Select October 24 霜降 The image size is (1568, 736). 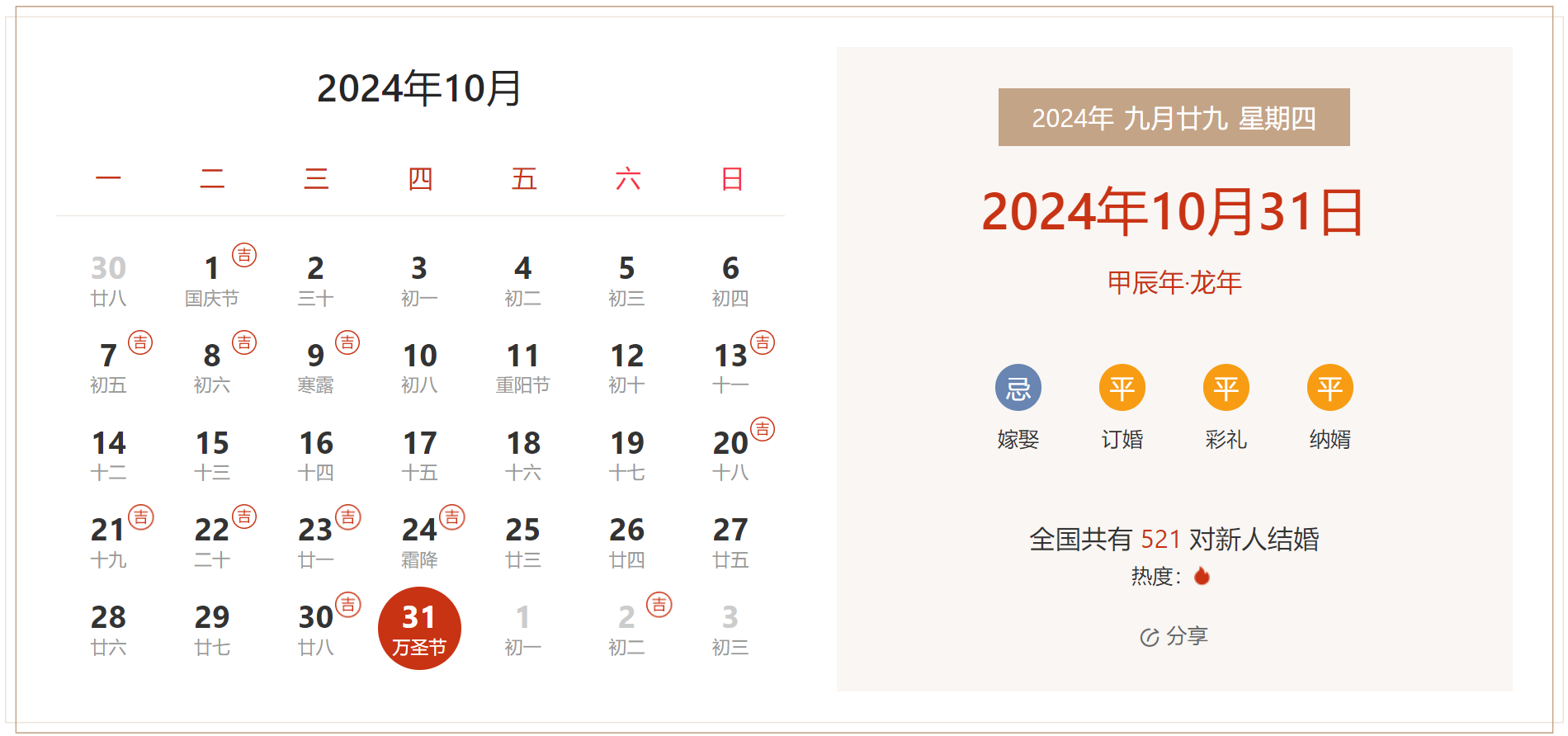(x=419, y=542)
